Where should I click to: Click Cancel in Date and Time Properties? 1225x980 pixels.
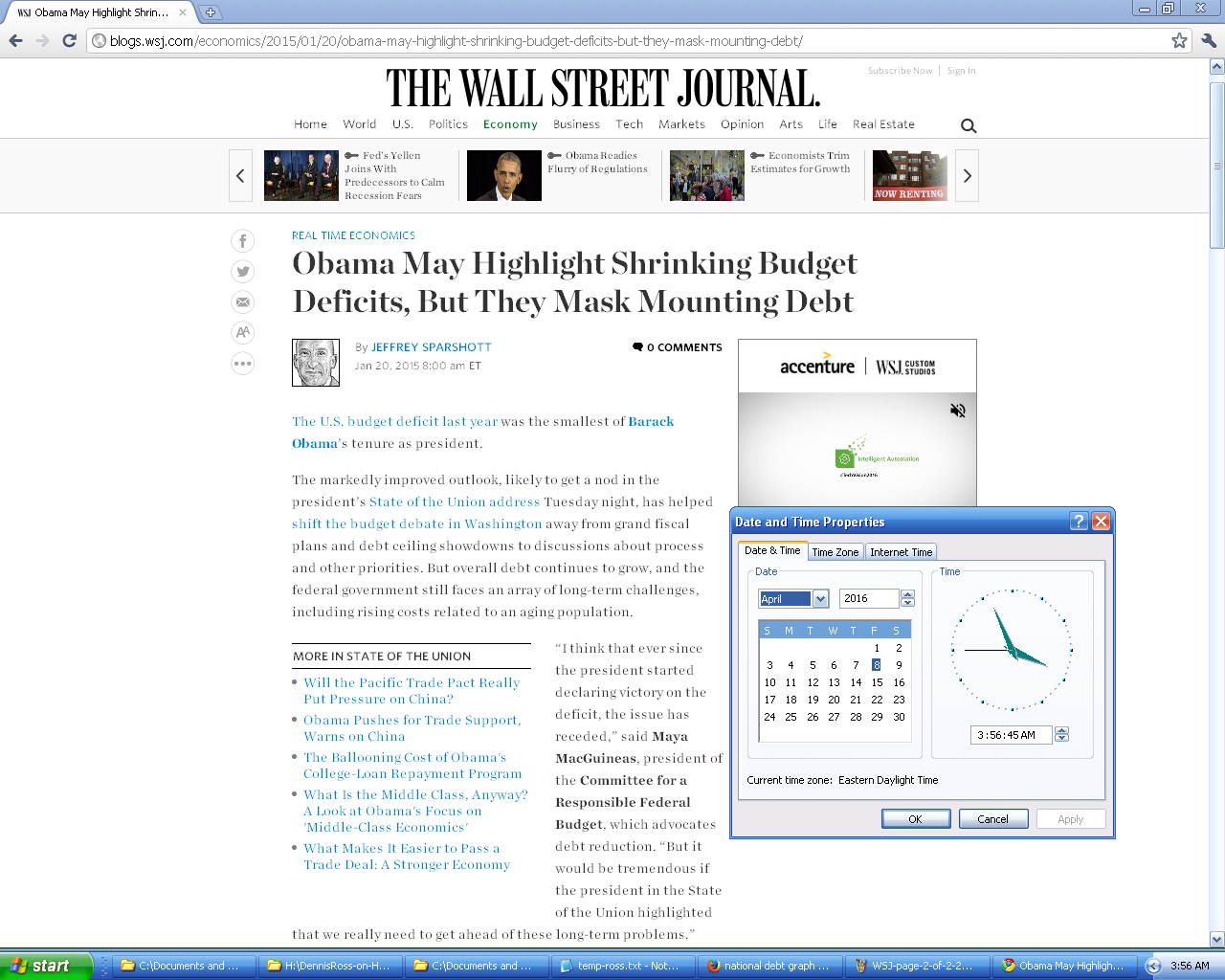click(x=992, y=819)
